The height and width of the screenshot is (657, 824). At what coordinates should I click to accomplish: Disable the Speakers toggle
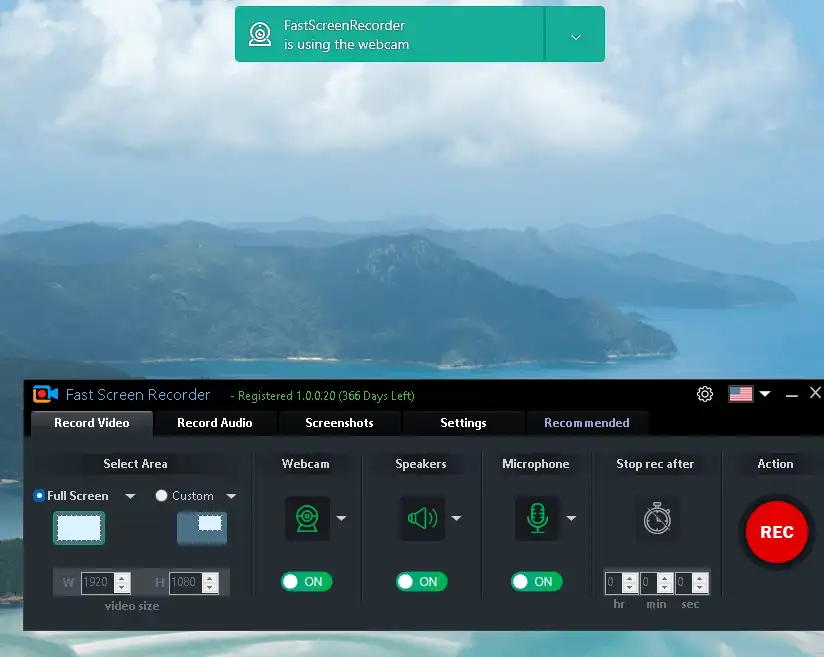[421, 581]
